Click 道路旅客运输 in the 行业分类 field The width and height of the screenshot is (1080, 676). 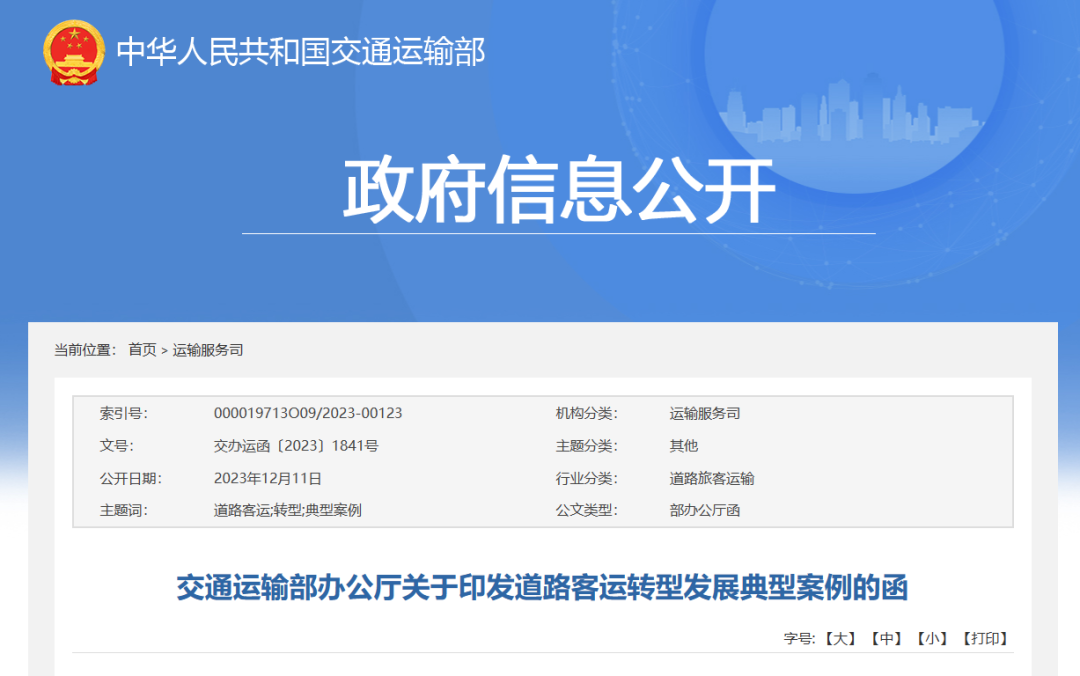pyautogui.click(x=712, y=478)
